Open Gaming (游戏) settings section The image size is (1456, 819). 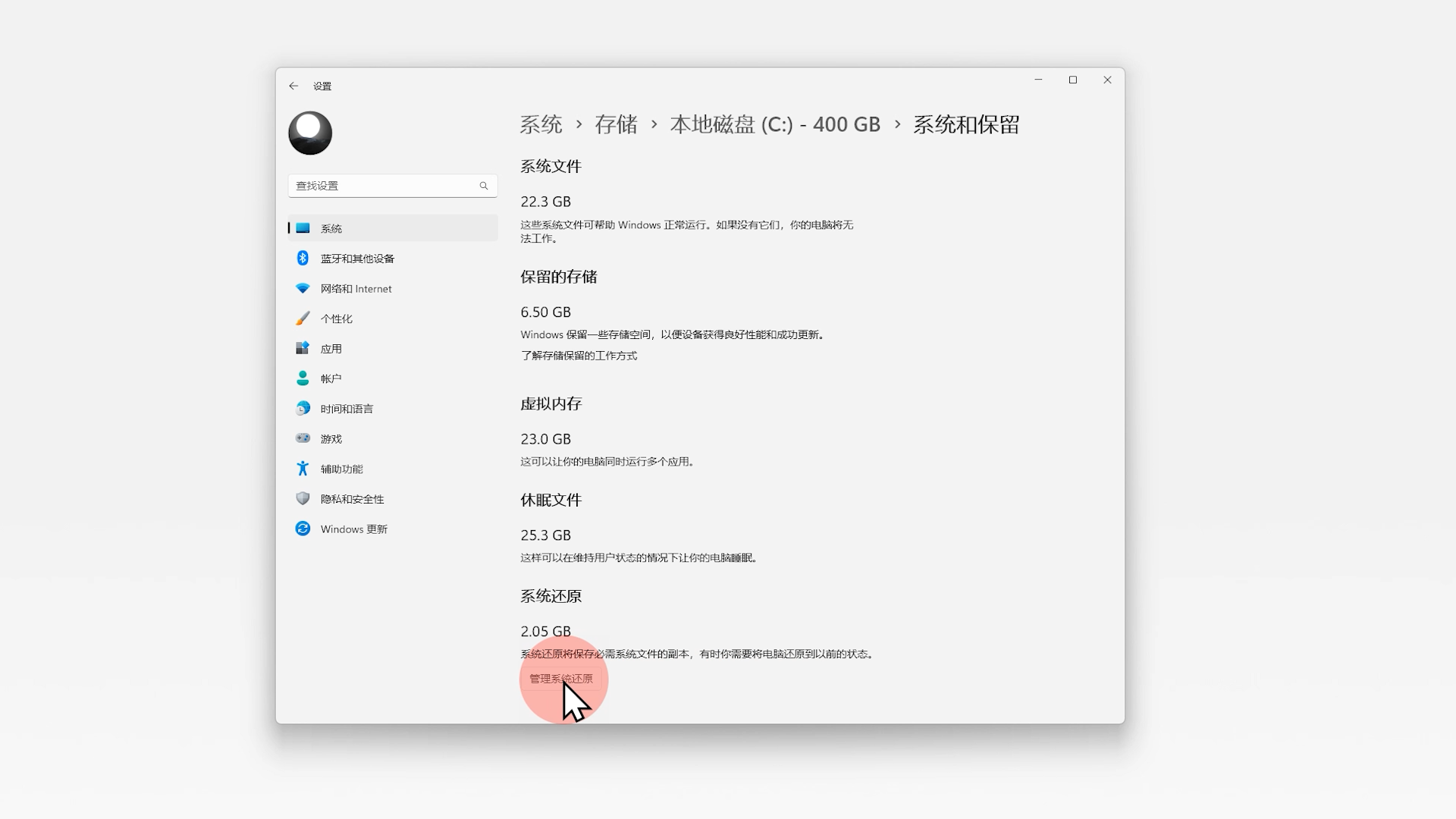click(x=331, y=439)
